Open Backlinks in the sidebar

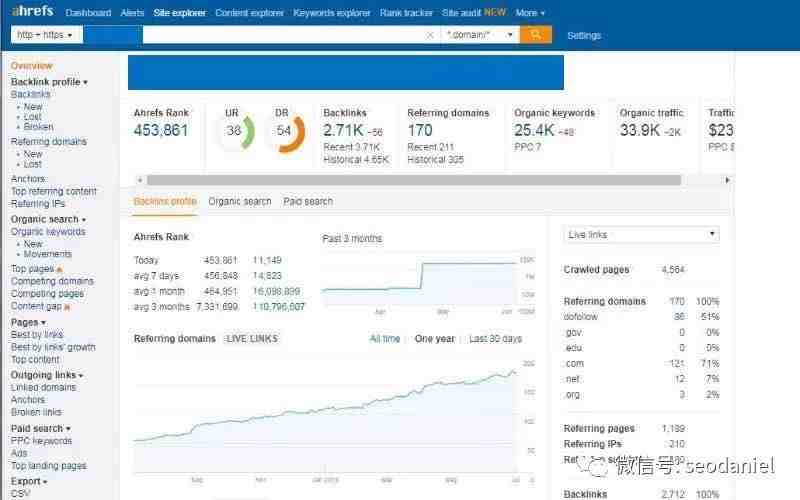[x=31, y=94]
